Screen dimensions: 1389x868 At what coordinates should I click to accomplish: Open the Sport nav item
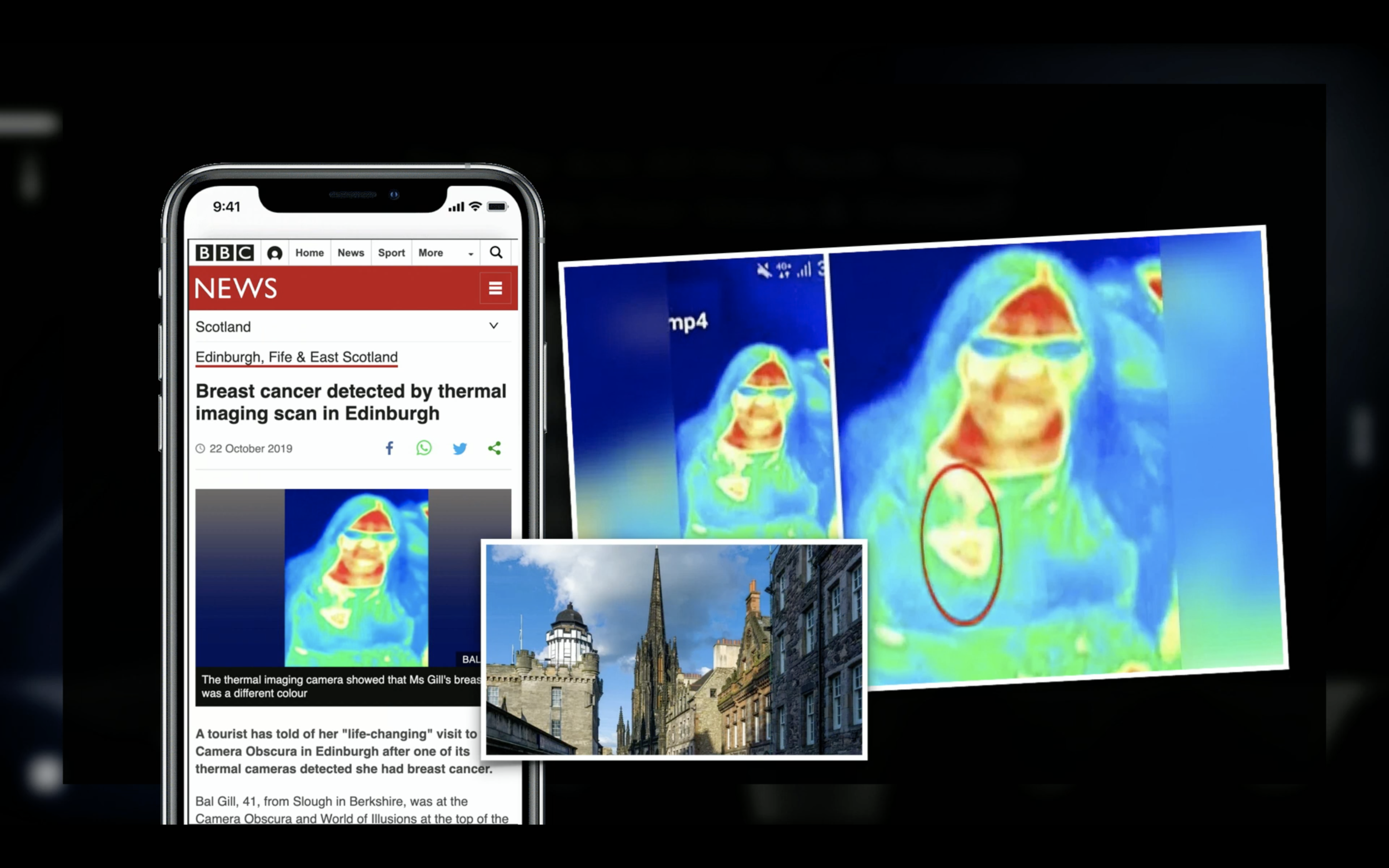point(391,253)
